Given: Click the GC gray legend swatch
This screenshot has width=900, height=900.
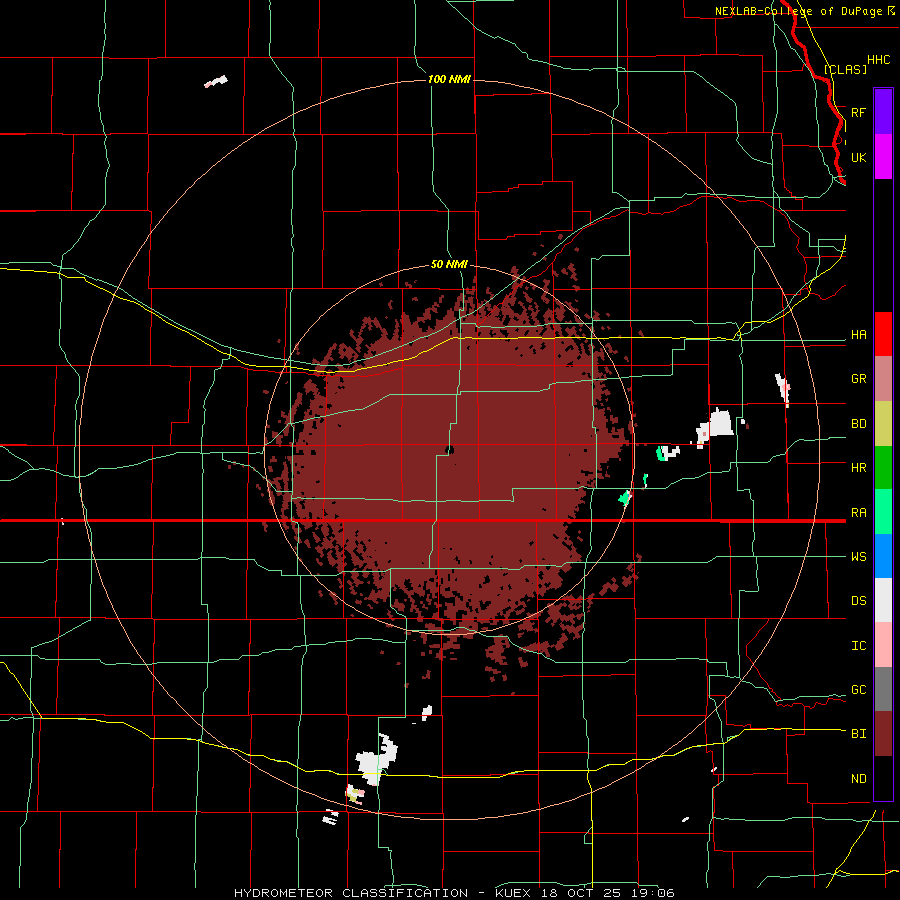Looking at the screenshot, I should (883, 689).
